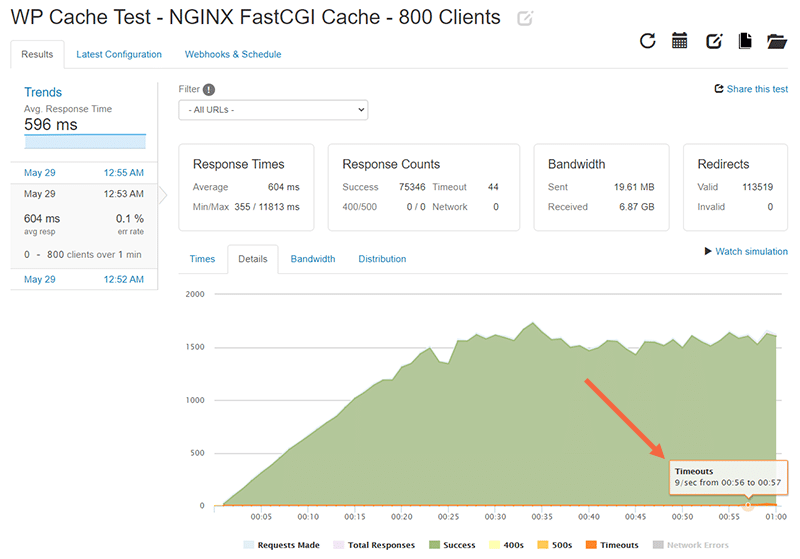The image size is (800, 559).
Task: Open the schedule calendar icon
Action: (x=680, y=41)
